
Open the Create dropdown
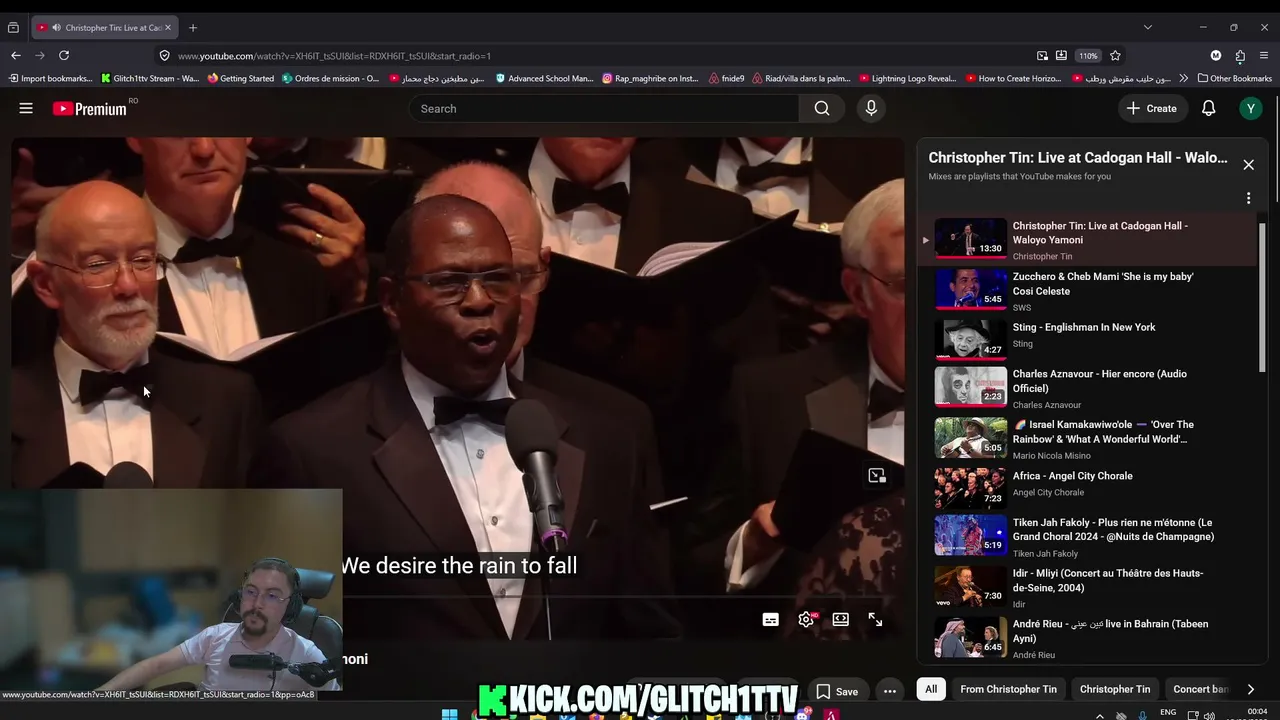[1151, 108]
